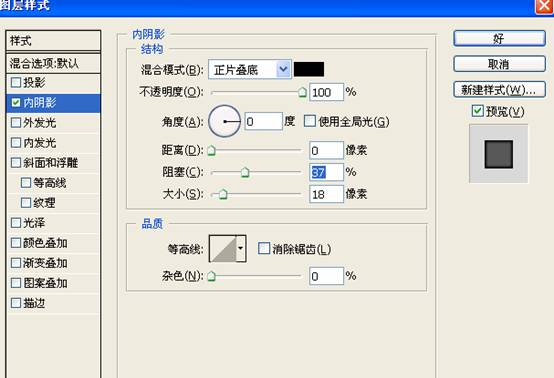Expand the contour picker dropdown arrow

click(241, 249)
